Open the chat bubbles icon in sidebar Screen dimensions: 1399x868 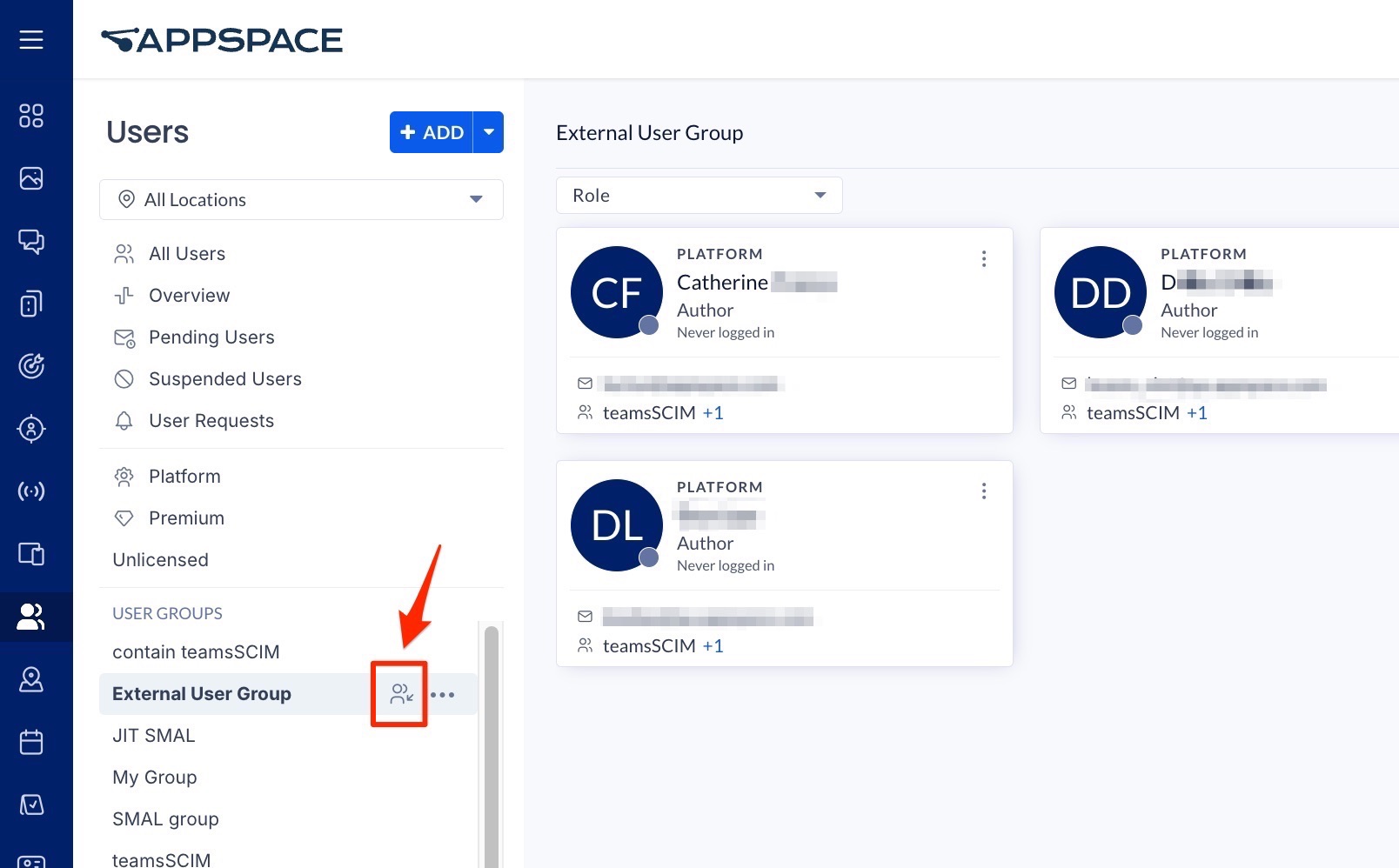pos(31,241)
